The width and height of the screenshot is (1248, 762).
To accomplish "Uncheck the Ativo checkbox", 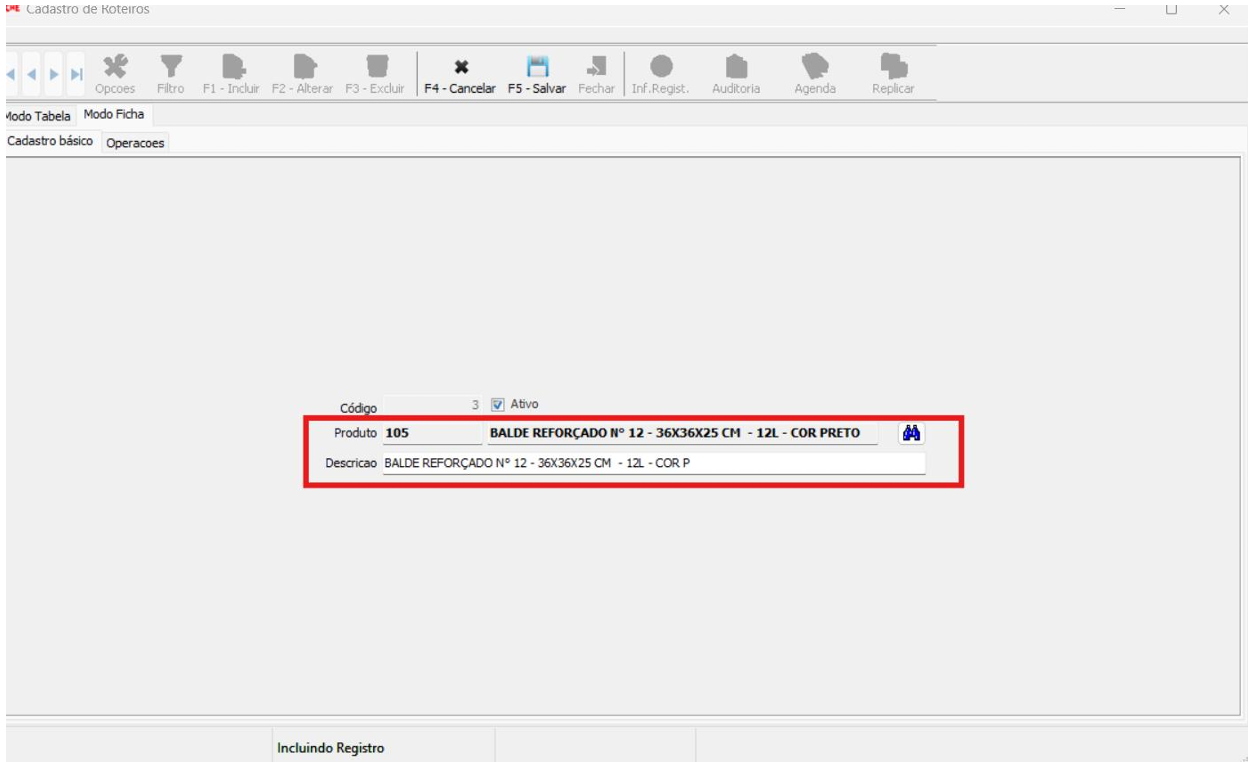I will (x=498, y=406).
